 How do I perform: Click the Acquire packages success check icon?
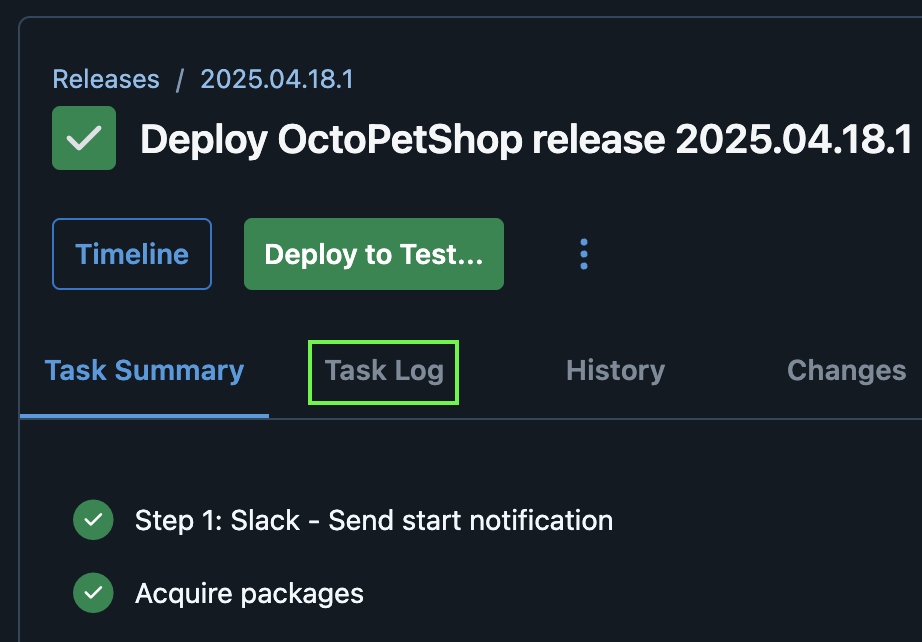pyautogui.click(x=93, y=593)
